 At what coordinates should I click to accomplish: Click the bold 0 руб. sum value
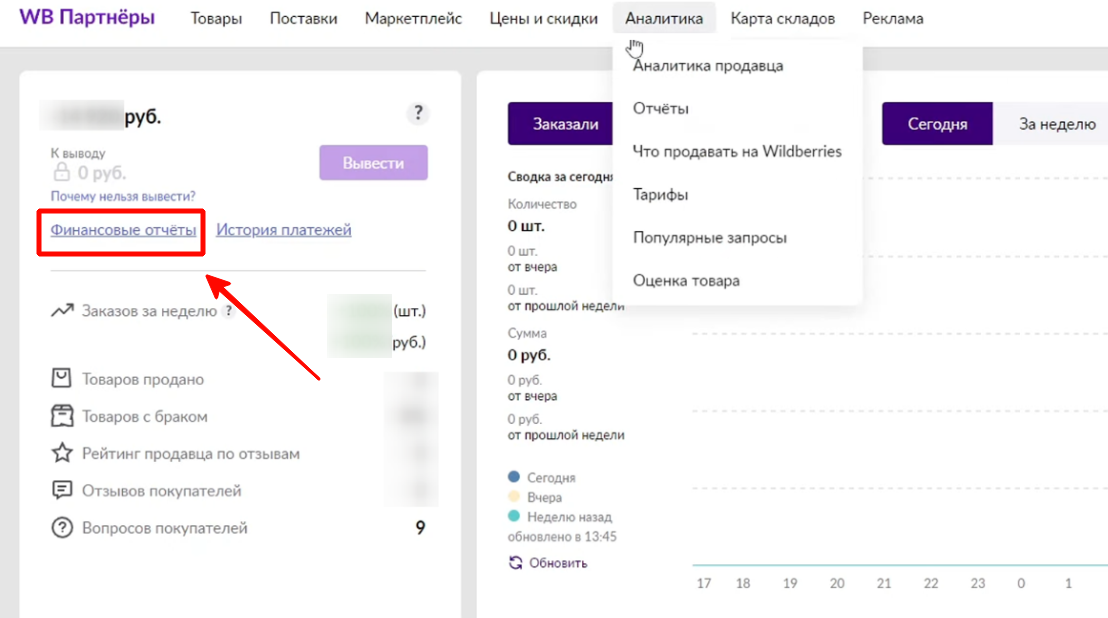pyautogui.click(x=529, y=355)
